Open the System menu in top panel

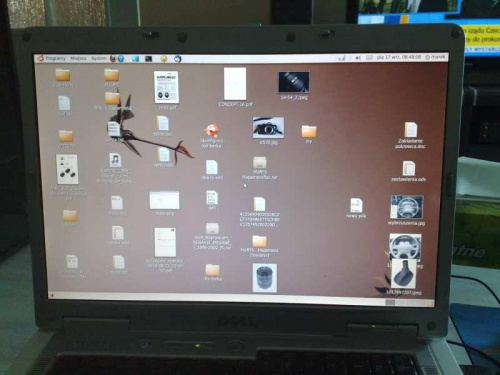(x=99, y=58)
